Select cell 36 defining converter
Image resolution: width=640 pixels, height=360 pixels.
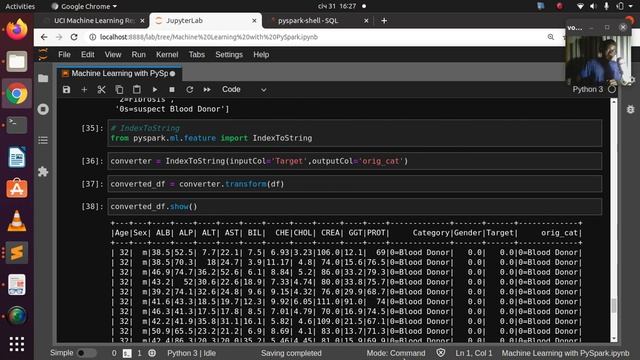tap(355, 161)
